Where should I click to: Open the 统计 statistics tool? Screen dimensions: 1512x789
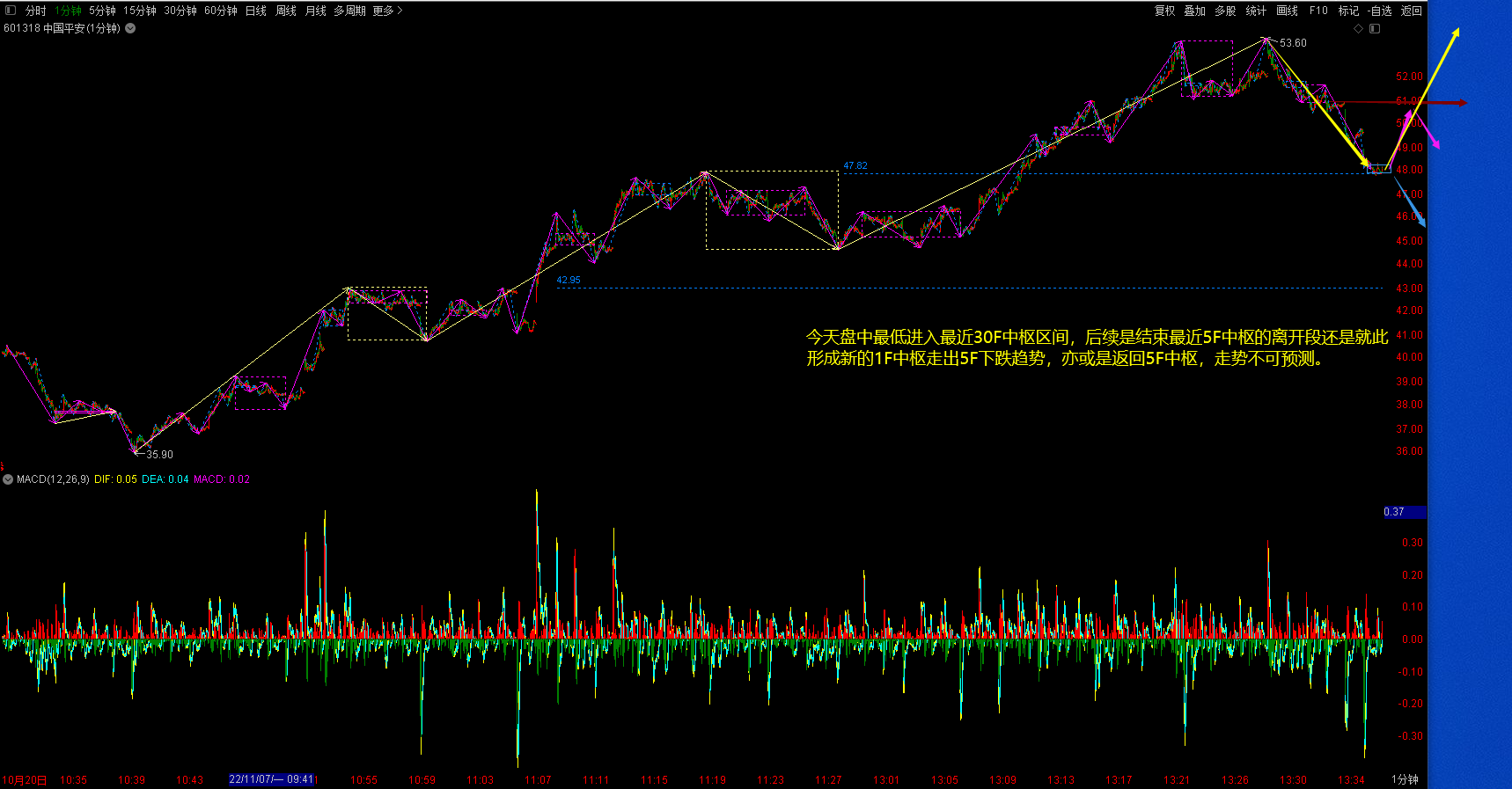[1256, 11]
